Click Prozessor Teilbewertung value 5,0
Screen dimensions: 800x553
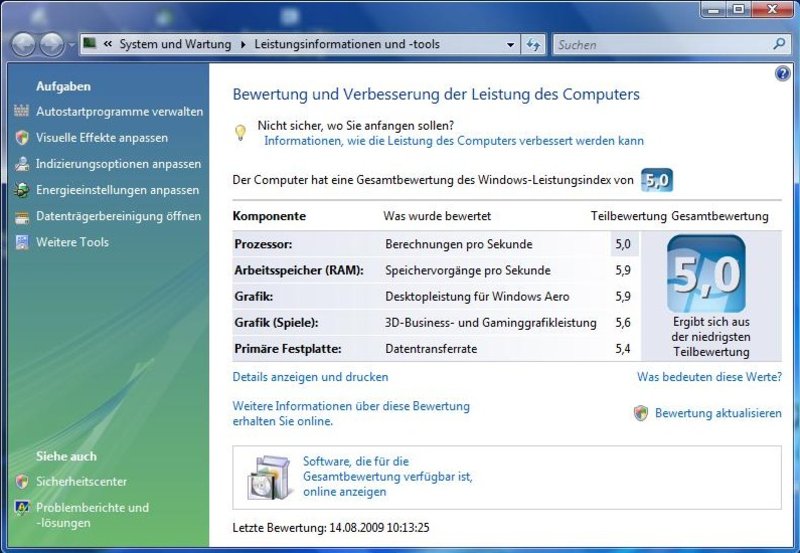click(x=623, y=244)
